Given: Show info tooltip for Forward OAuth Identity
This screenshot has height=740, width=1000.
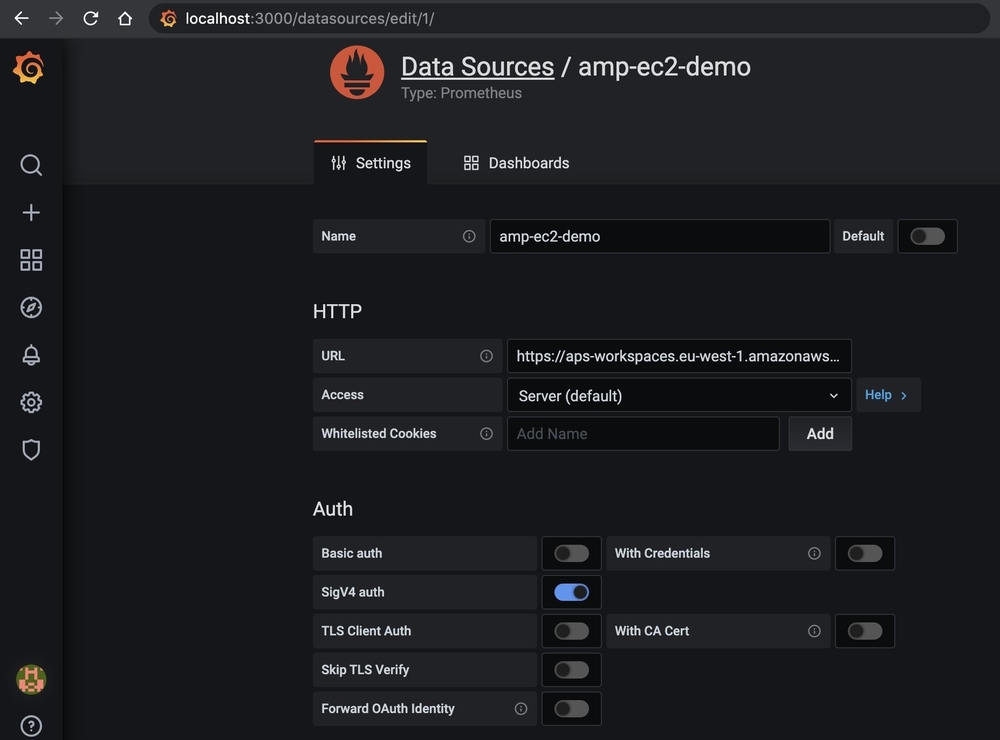Looking at the screenshot, I should point(521,709).
